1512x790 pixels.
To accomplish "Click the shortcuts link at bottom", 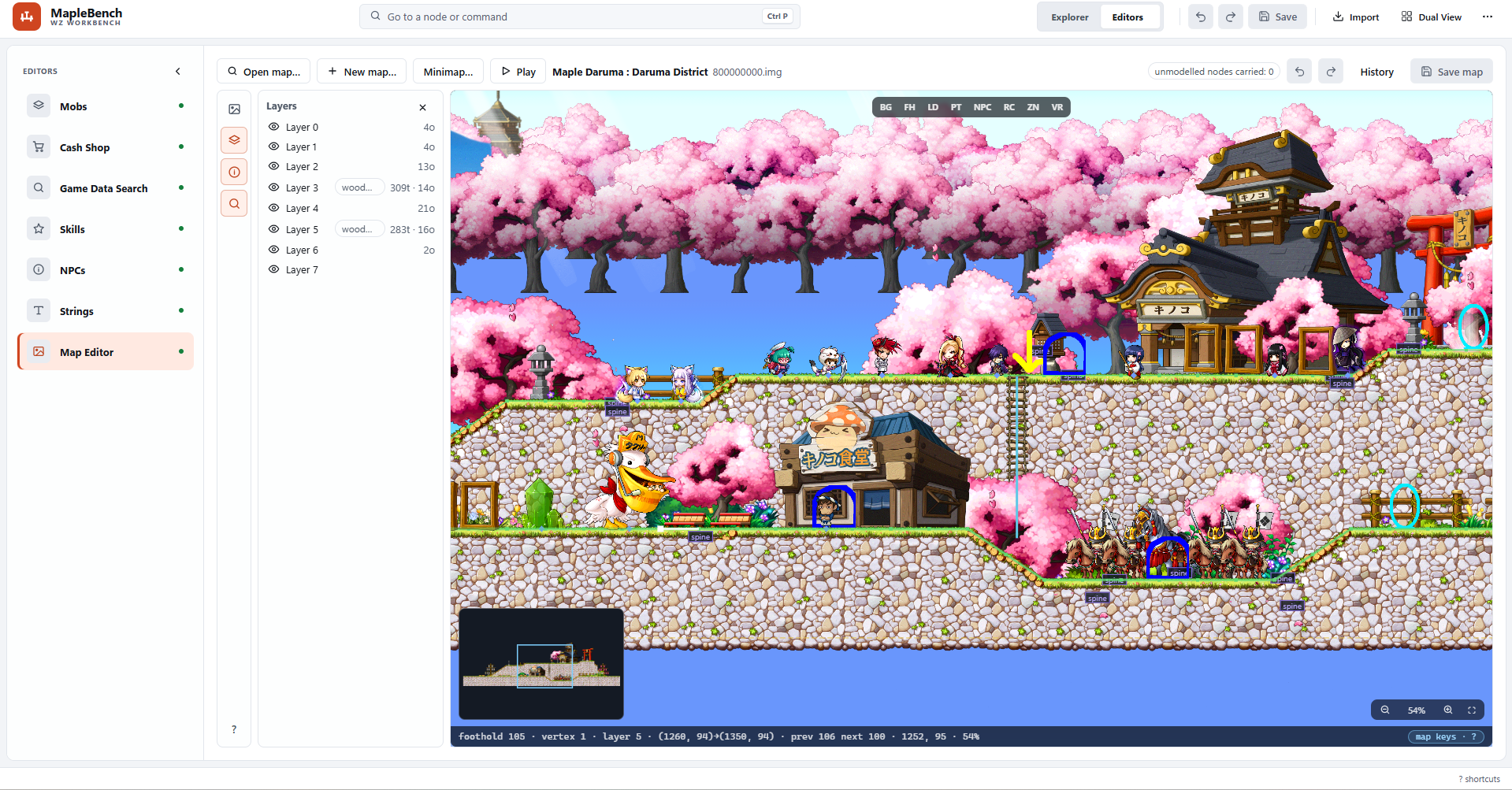I will point(1479,779).
